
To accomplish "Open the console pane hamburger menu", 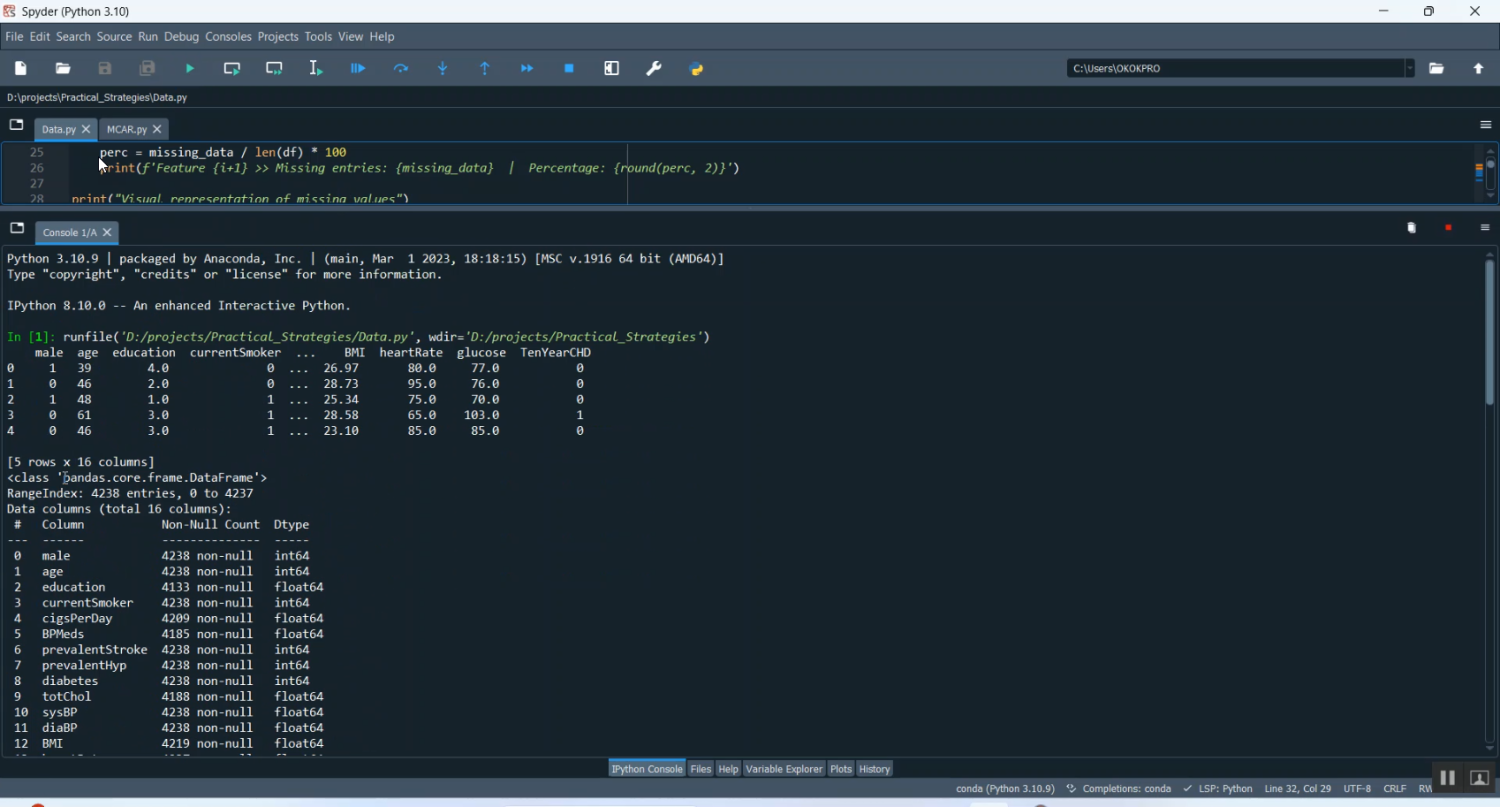I will 1485,228.
